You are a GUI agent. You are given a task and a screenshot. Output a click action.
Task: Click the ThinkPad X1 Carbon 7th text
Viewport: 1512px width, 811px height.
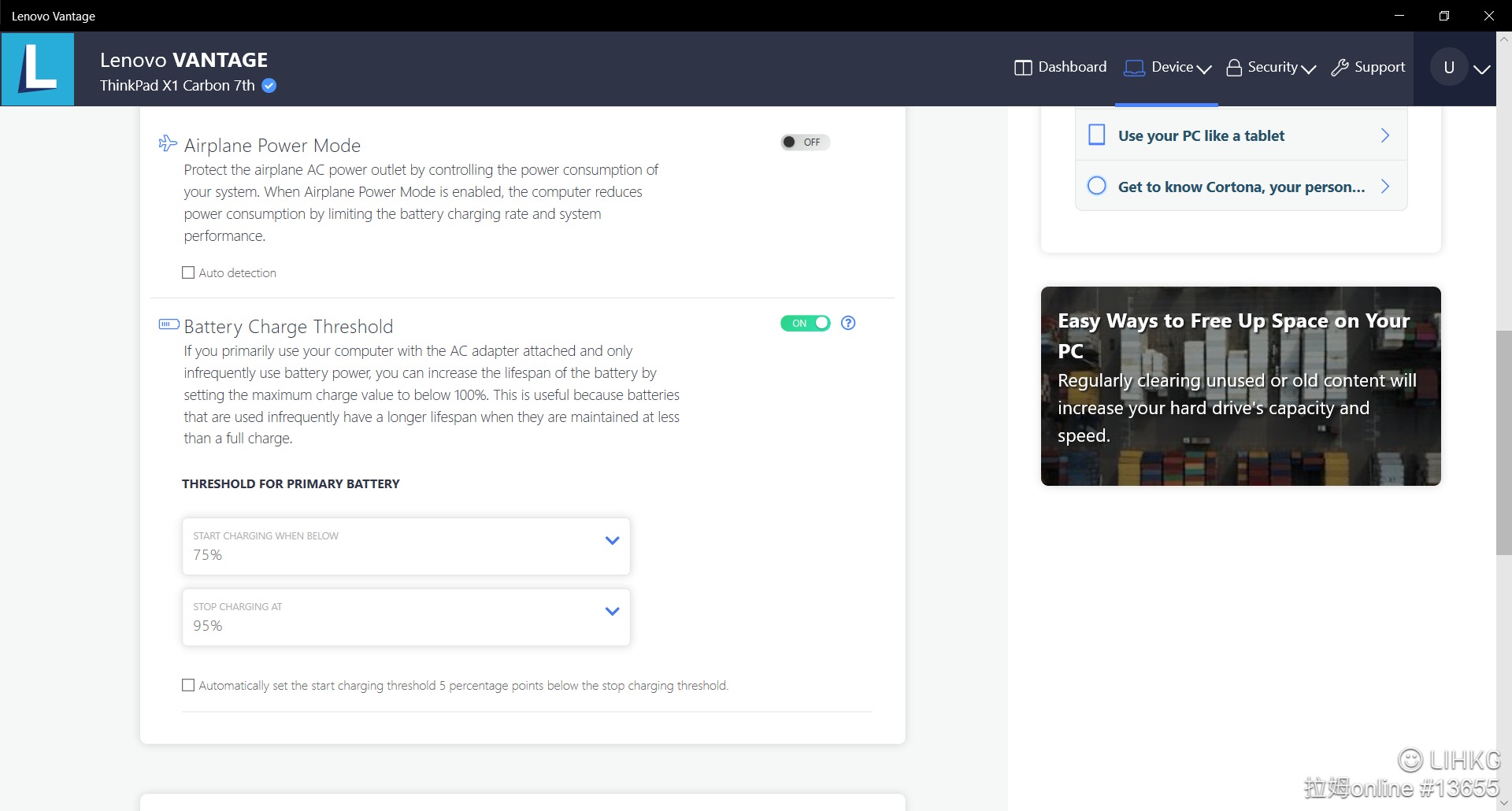click(177, 85)
